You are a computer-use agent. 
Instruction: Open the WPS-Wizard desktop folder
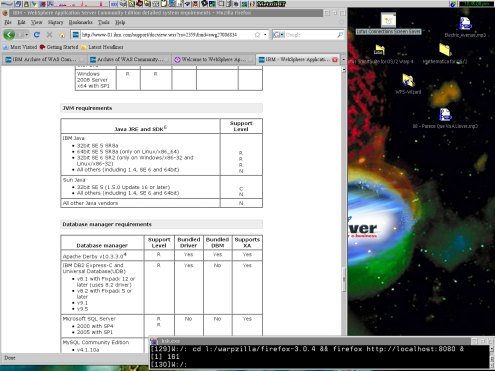click(408, 84)
